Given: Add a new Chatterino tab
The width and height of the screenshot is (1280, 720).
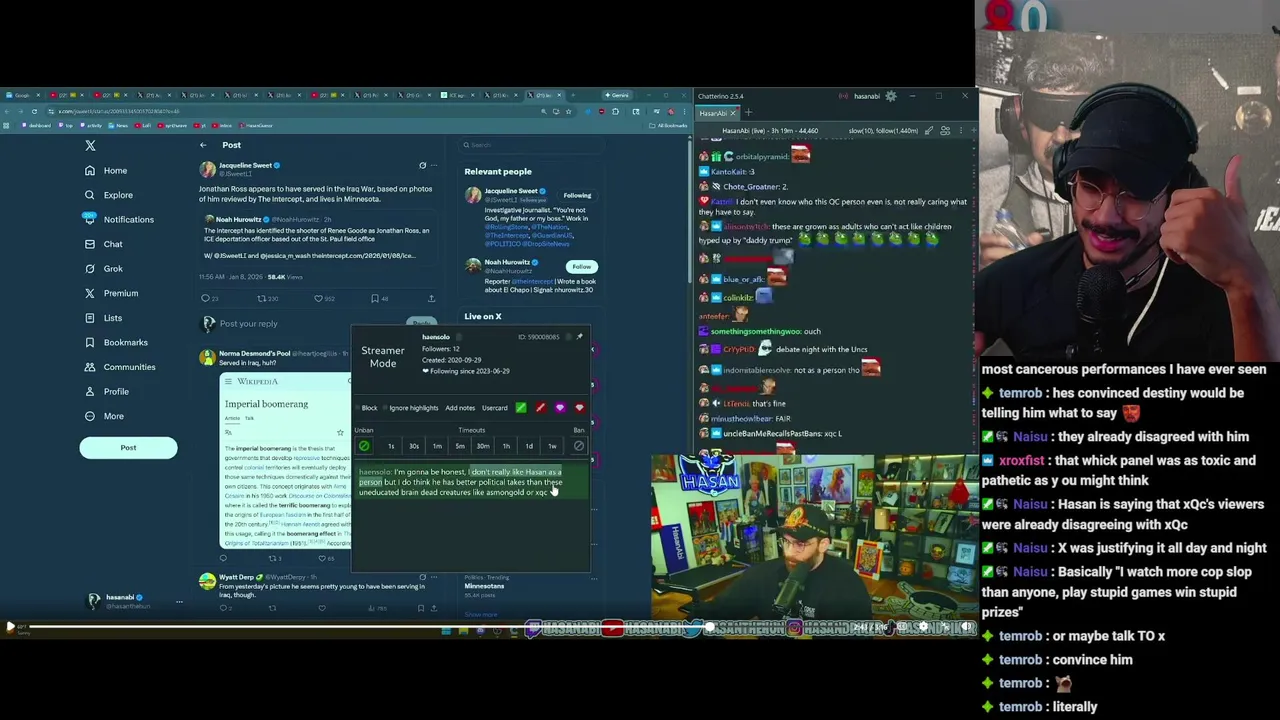Looking at the screenshot, I should (748, 113).
